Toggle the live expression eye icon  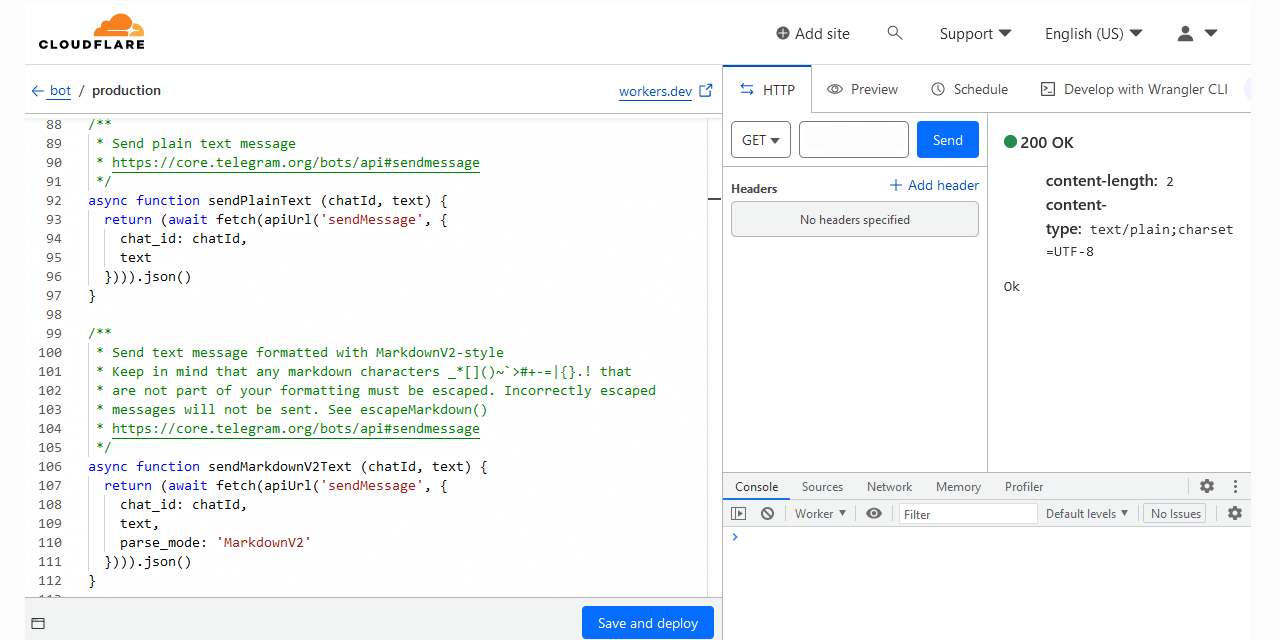click(874, 513)
